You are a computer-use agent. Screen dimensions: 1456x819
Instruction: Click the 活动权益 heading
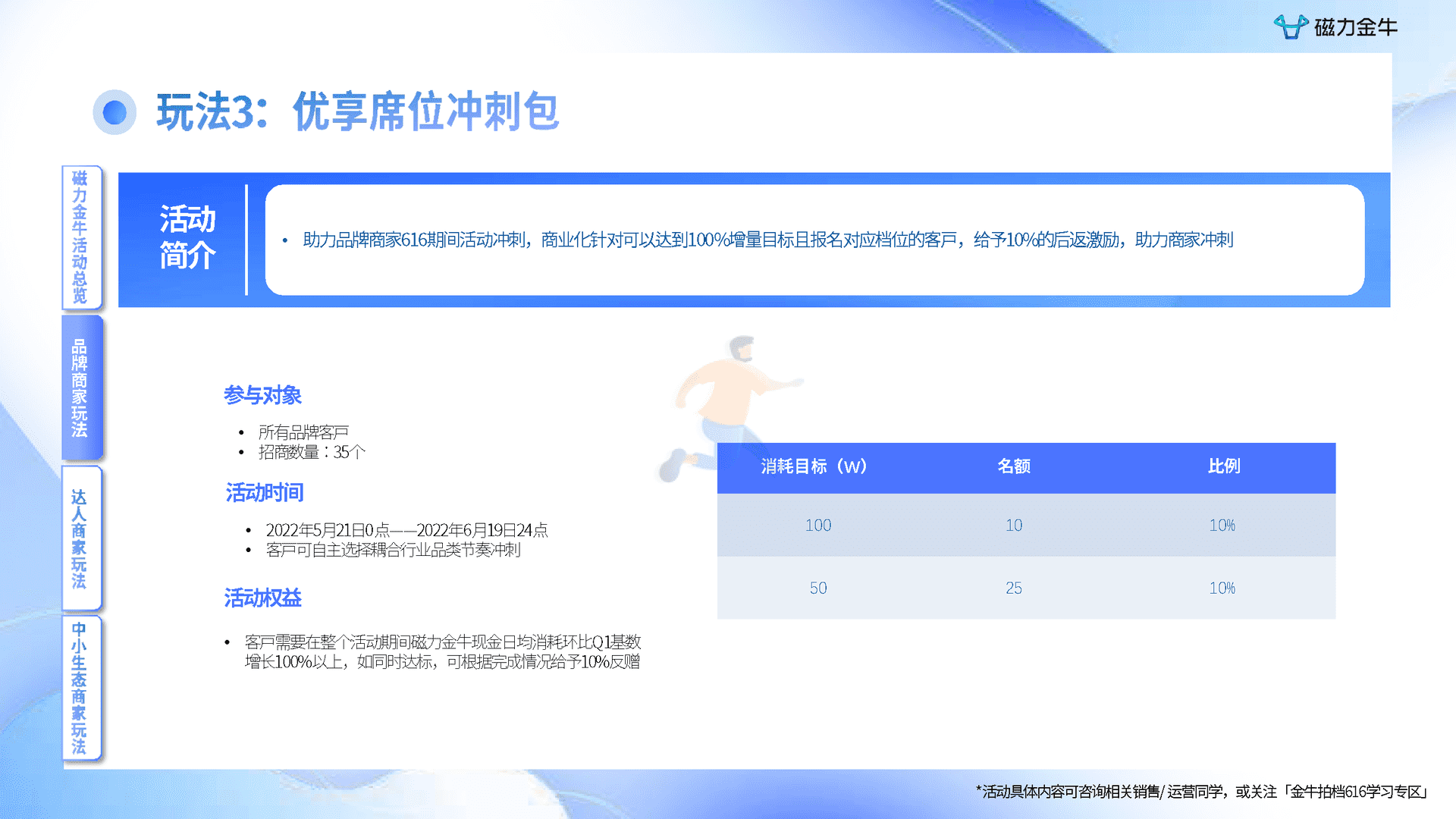click(x=263, y=598)
